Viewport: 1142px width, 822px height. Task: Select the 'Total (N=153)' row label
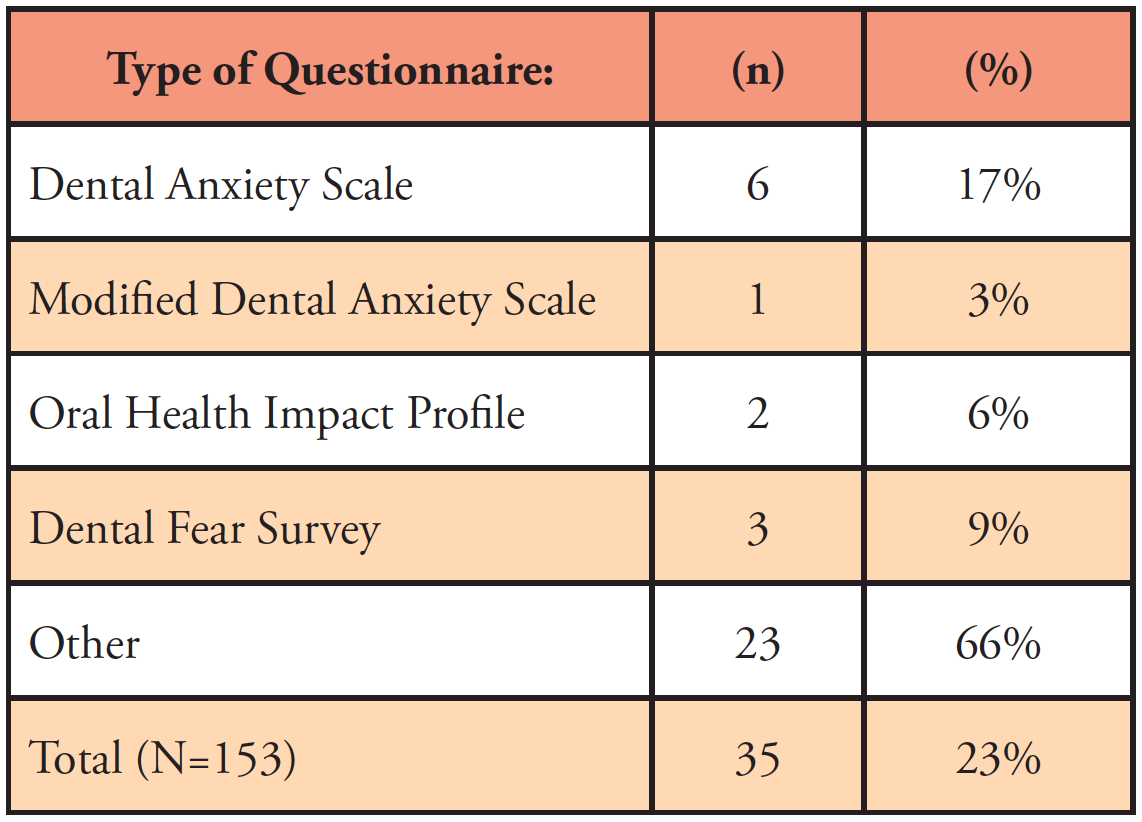(x=163, y=758)
